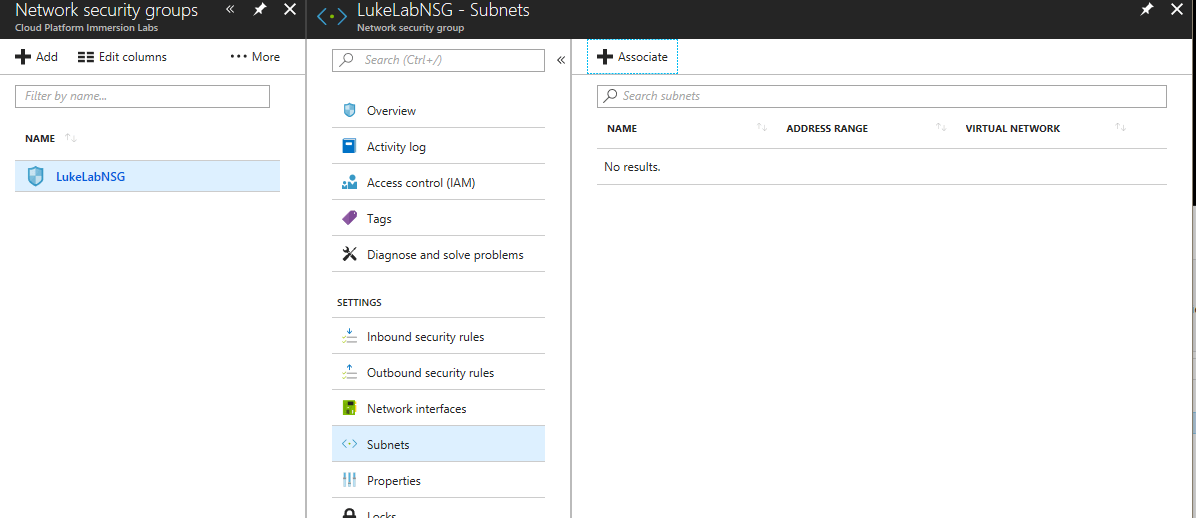Screen dimensions: 1196x518
Task: Click the SETTINGS section heading
Action: (x=359, y=302)
